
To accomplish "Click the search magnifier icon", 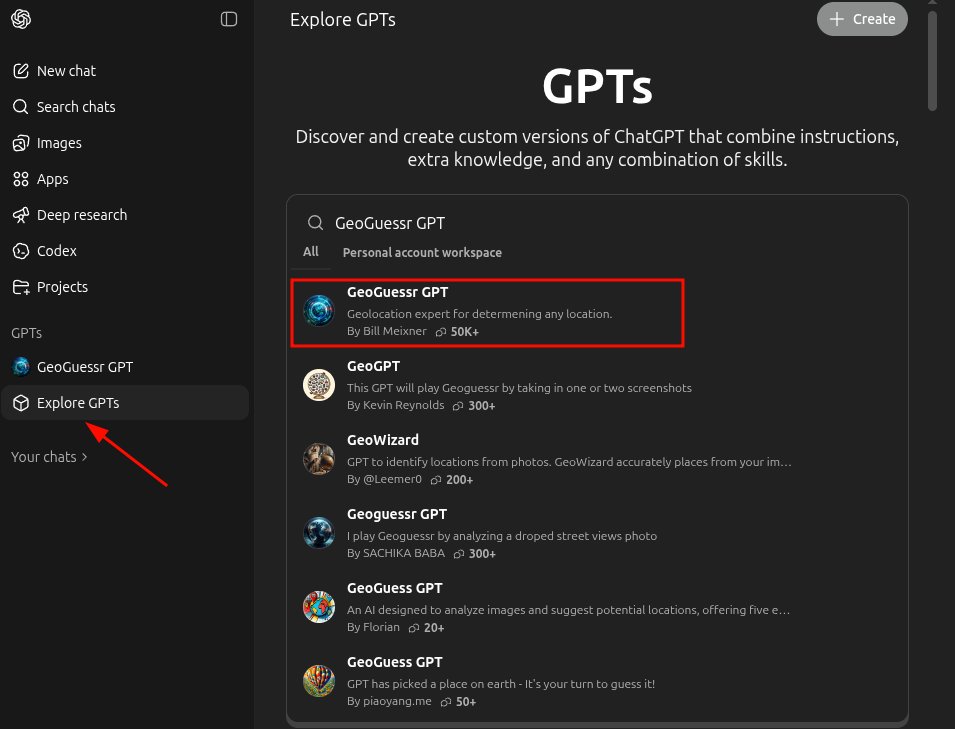I will click(x=315, y=223).
